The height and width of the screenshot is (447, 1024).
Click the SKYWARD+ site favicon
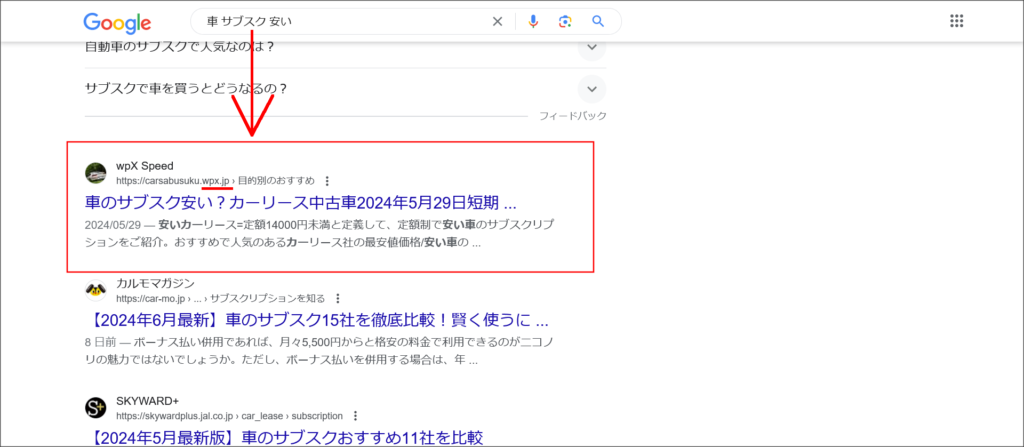pyautogui.click(x=96, y=408)
